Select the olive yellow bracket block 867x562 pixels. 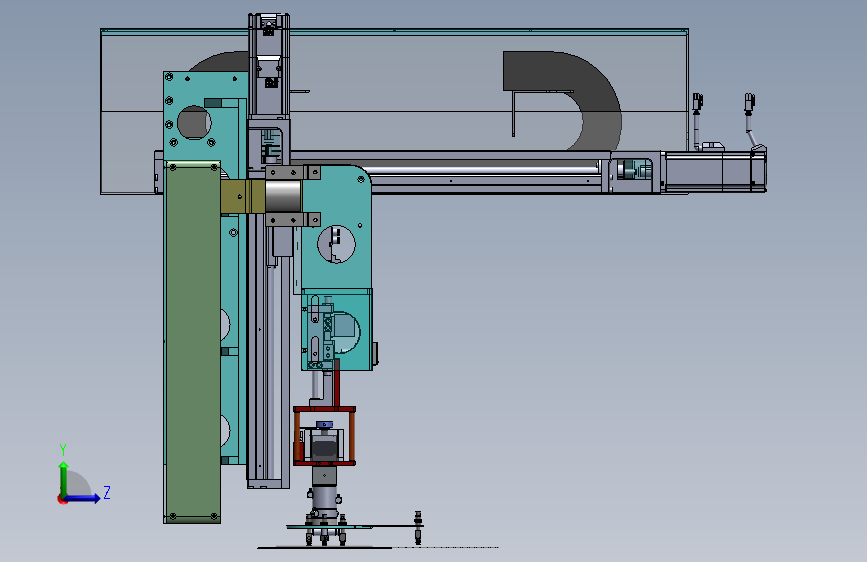(x=243, y=196)
